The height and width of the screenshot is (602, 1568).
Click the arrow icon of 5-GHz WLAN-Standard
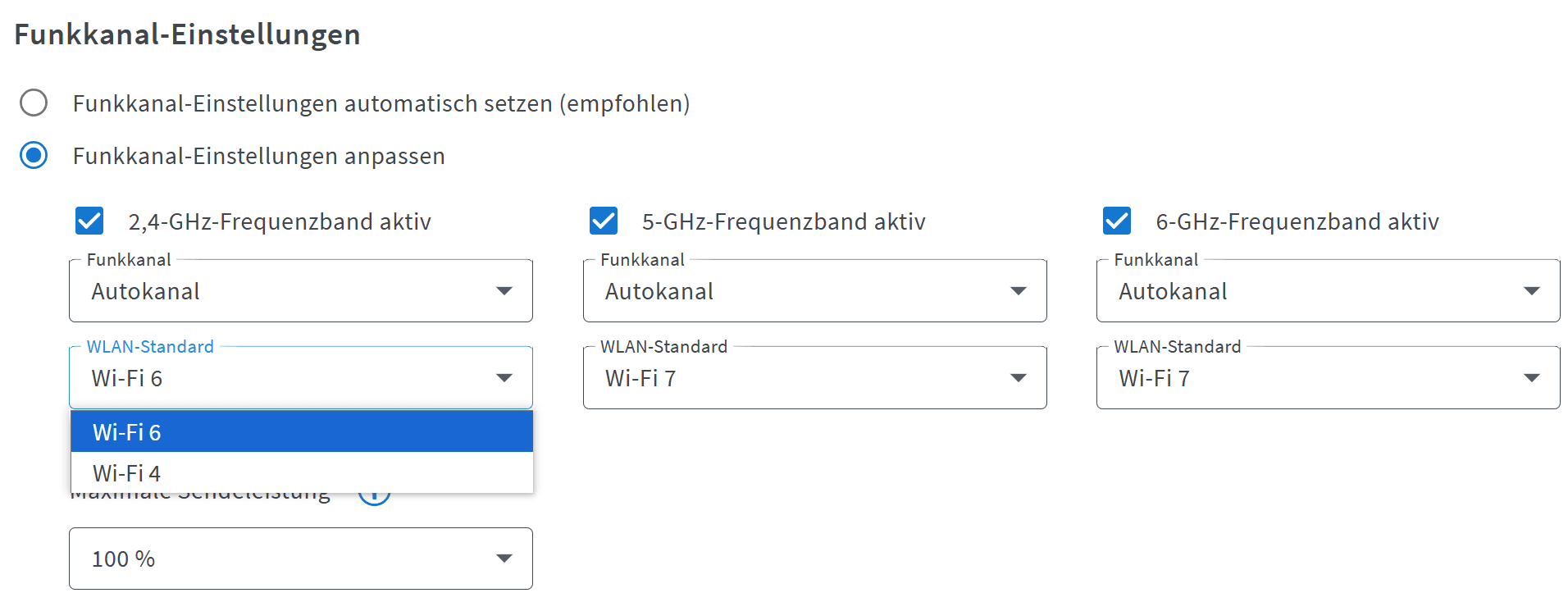coord(1019,378)
